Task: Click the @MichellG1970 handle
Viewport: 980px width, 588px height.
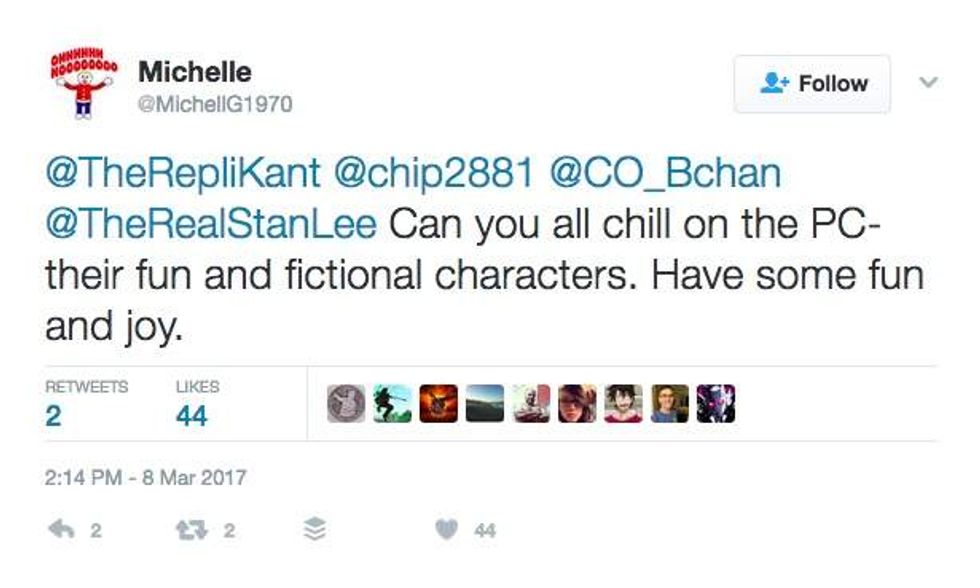Action: 215,103
